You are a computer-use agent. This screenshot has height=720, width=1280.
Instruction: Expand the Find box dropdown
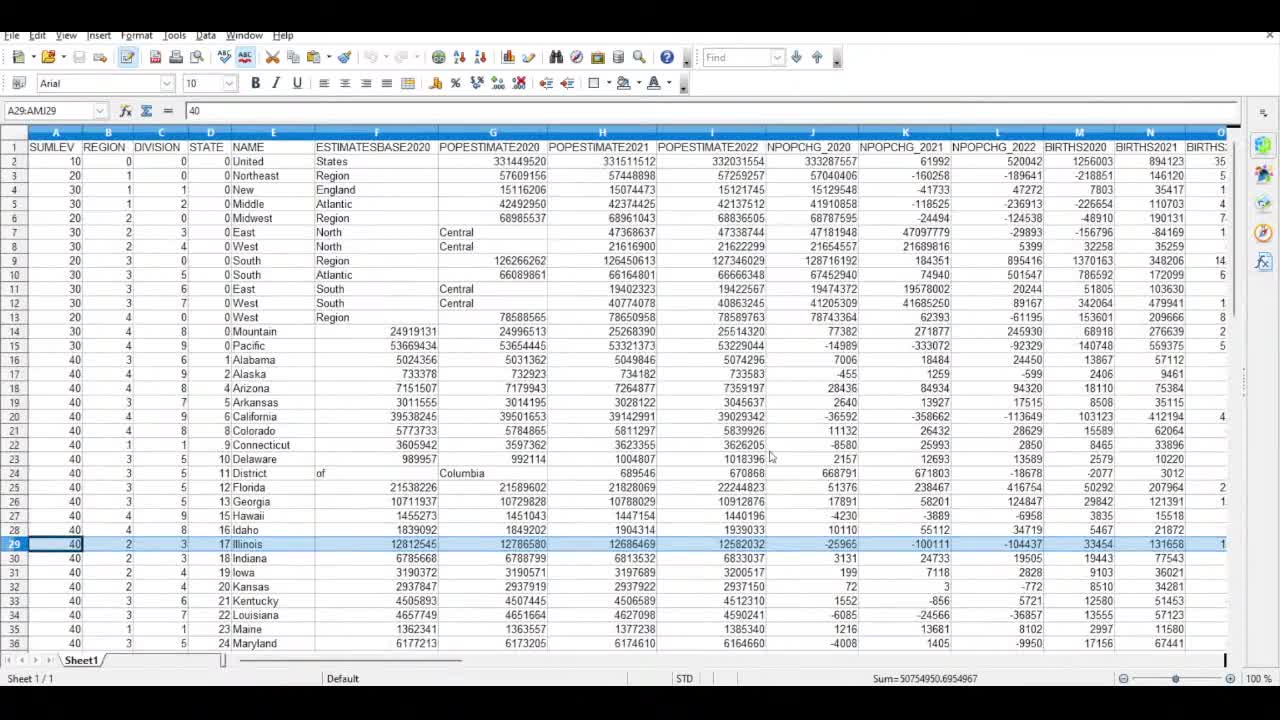tap(777, 57)
